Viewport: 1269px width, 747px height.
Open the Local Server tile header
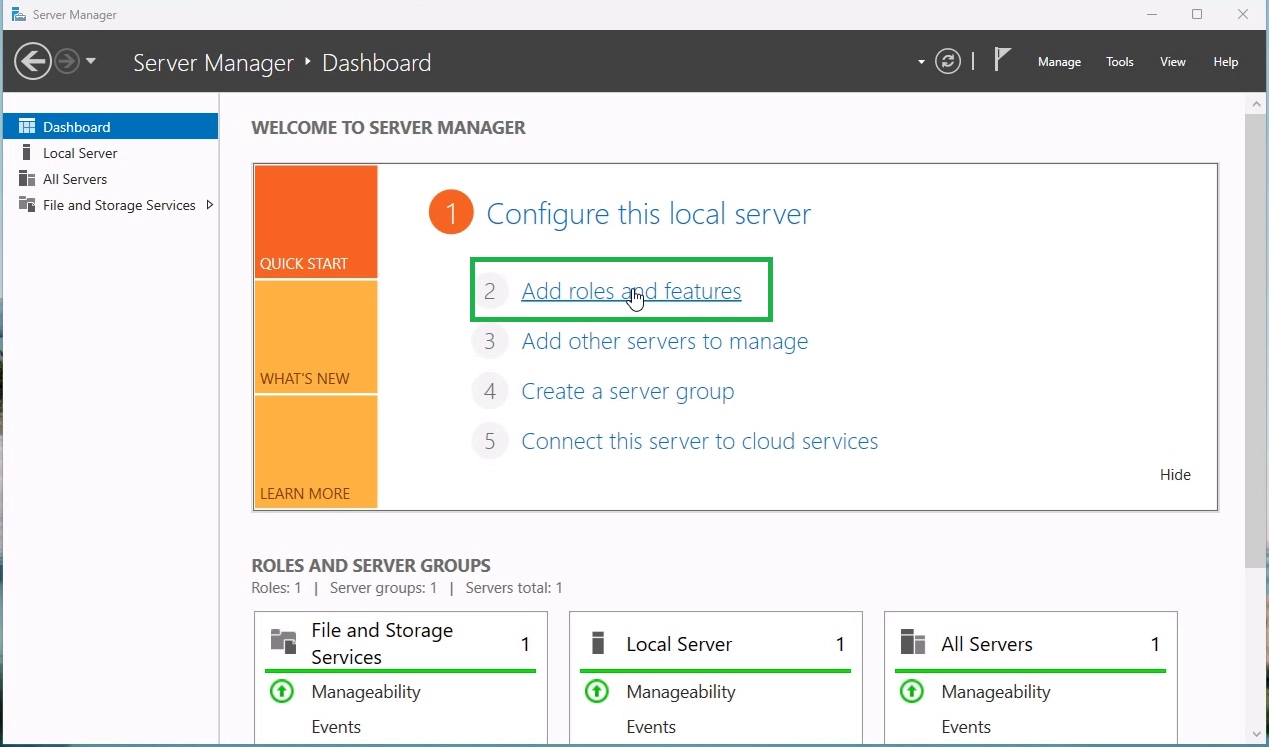point(715,644)
